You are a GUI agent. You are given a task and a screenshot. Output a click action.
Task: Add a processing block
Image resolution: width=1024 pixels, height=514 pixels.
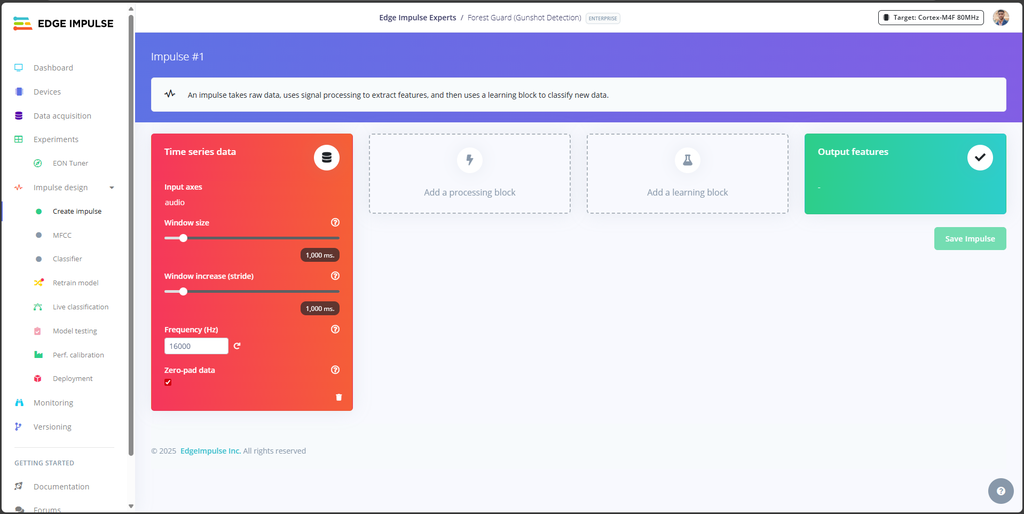(470, 174)
